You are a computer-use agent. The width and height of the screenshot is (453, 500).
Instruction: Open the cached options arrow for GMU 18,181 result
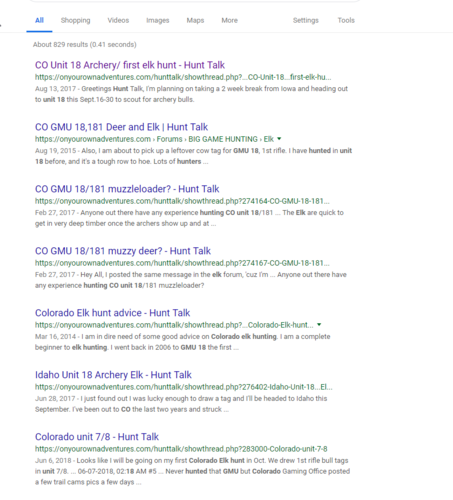point(279,139)
